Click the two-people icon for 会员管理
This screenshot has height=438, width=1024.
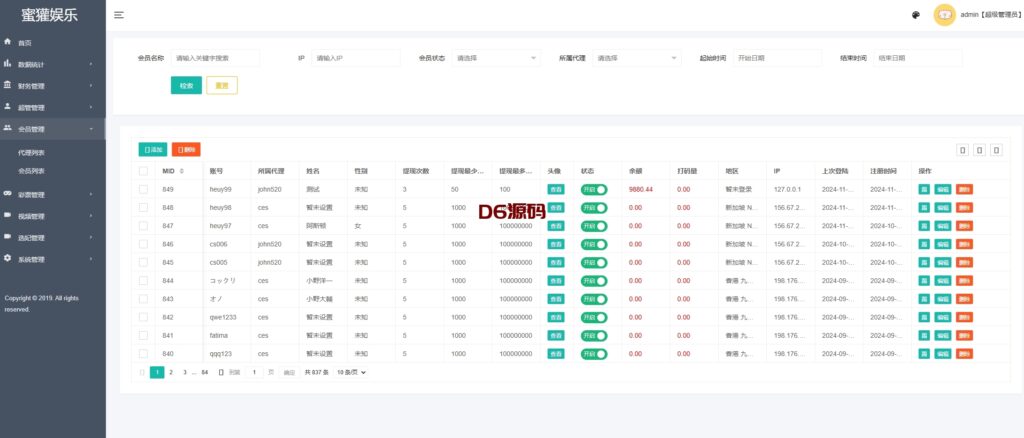[8, 128]
